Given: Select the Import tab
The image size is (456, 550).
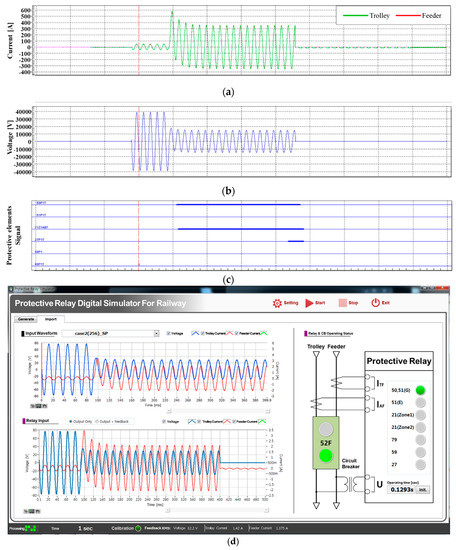Looking at the screenshot, I should coord(51,319).
